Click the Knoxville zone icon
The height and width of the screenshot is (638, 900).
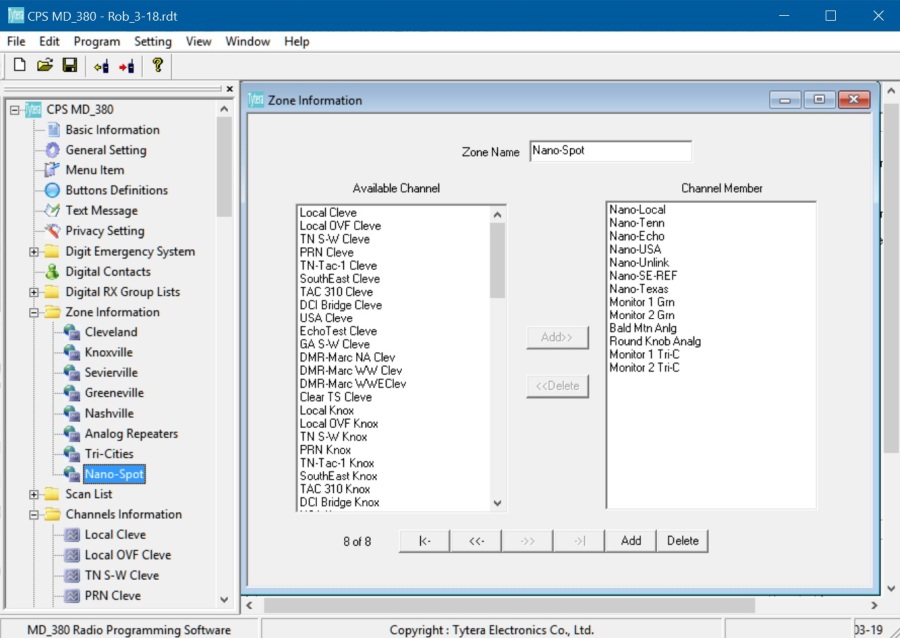point(72,352)
